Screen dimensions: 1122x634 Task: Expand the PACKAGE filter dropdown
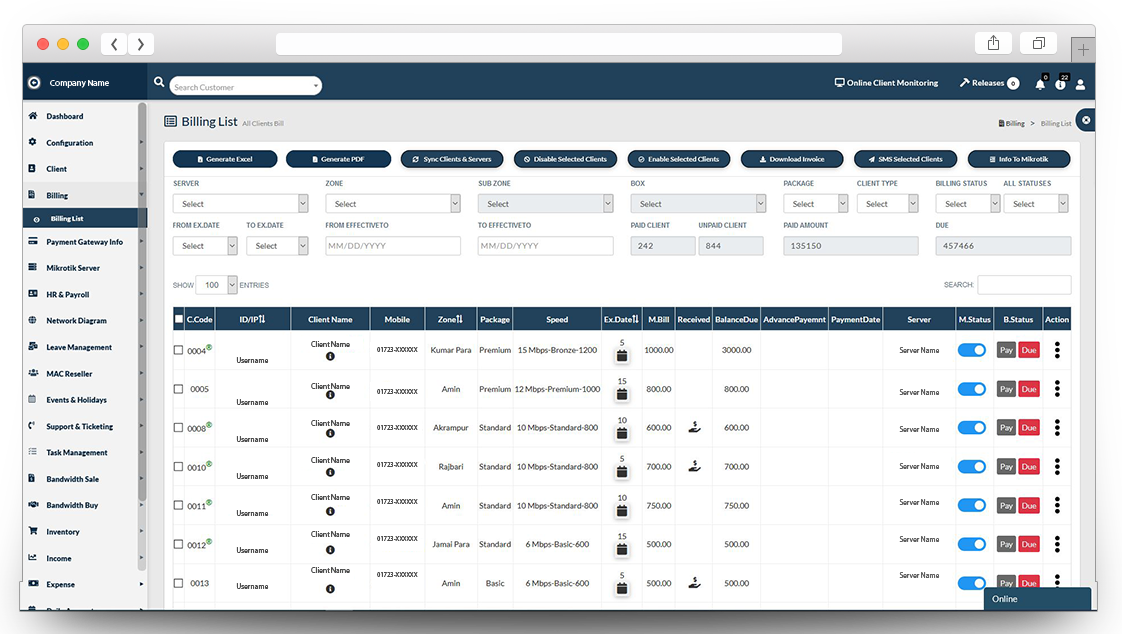click(x=815, y=203)
